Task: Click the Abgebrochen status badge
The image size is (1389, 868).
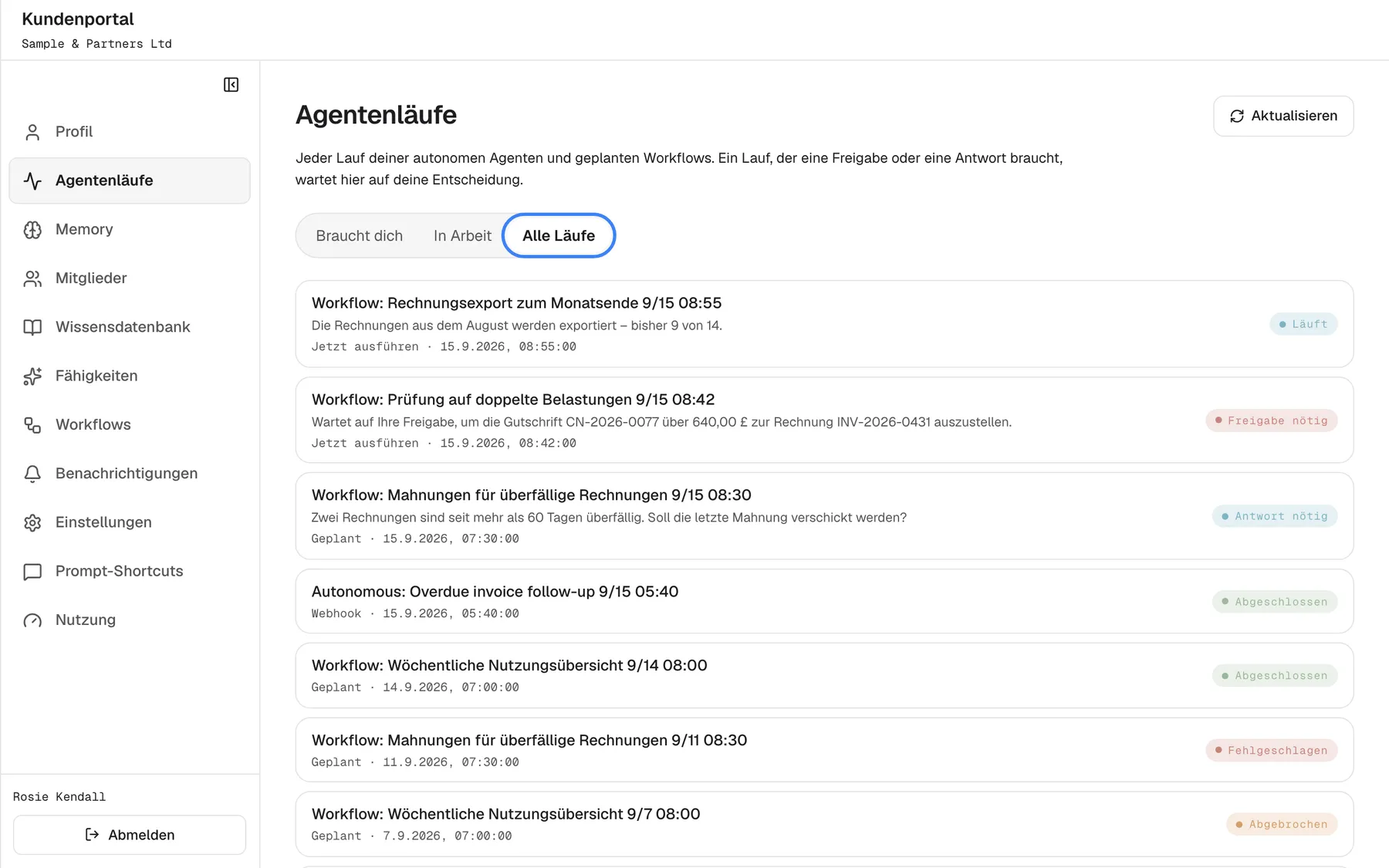Action: click(1282, 824)
